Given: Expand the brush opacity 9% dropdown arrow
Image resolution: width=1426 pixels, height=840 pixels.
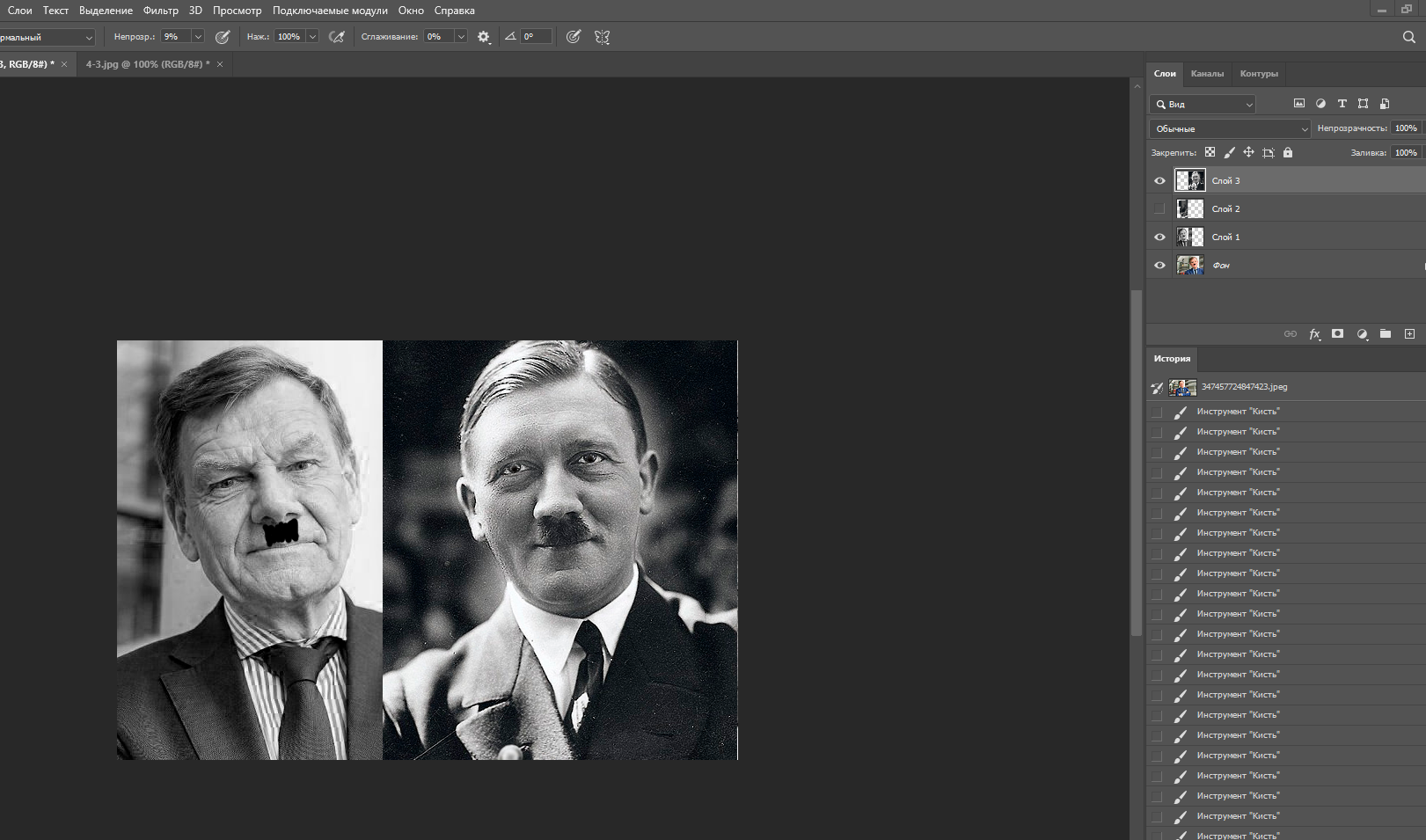Looking at the screenshot, I should tap(198, 37).
